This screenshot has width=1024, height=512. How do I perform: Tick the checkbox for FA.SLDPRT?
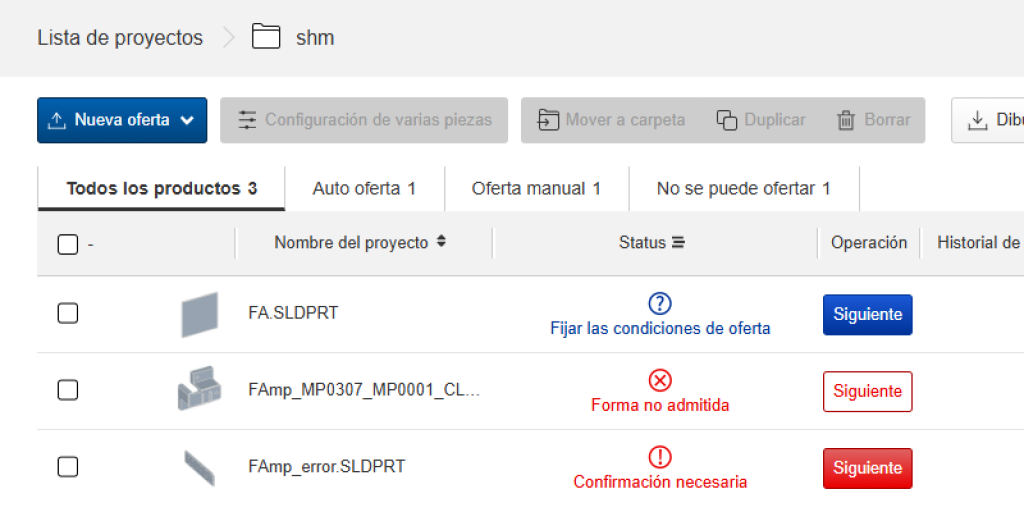point(67,314)
